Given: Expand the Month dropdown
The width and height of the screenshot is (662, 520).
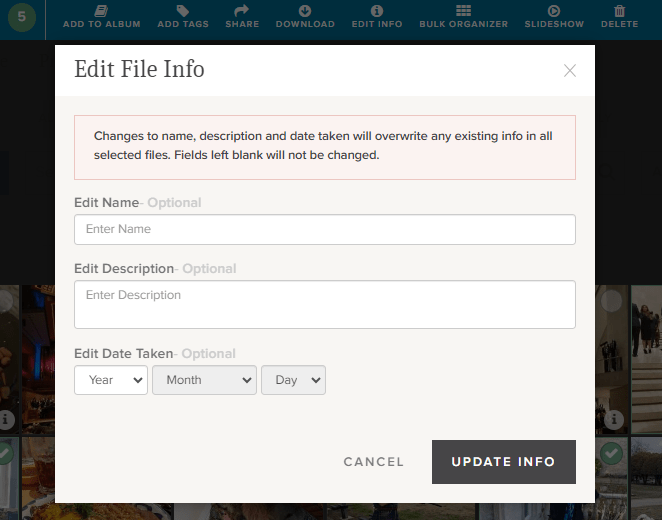Looking at the screenshot, I should [204, 380].
